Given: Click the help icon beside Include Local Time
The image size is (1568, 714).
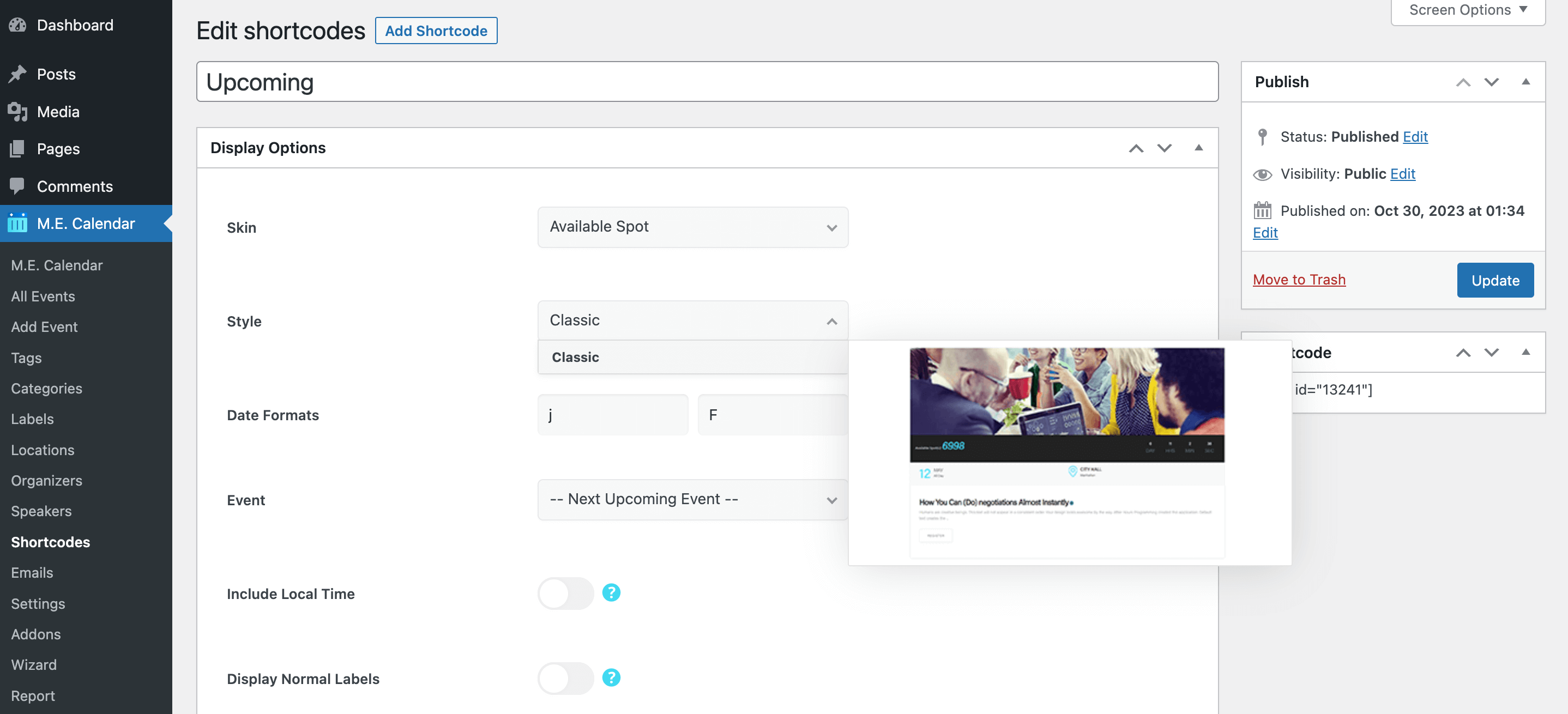Looking at the screenshot, I should click(611, 592).
